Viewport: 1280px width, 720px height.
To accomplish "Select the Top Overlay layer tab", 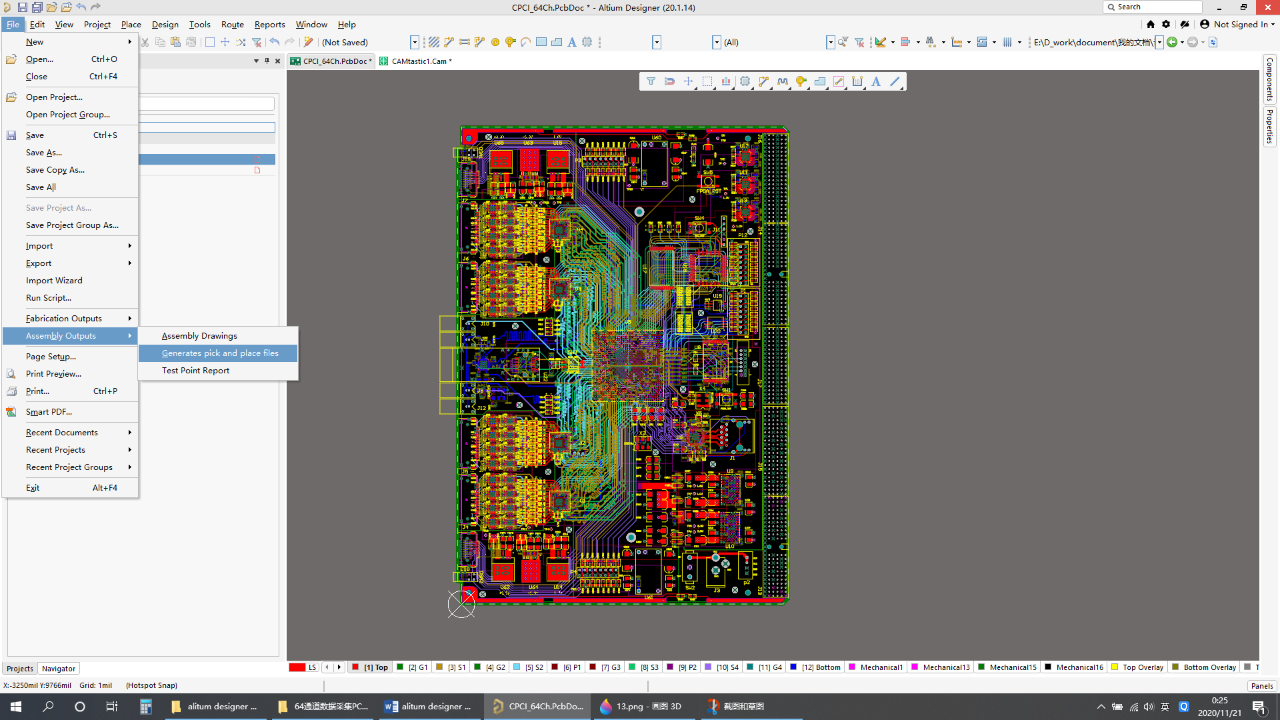I will tap(1137, 667).
